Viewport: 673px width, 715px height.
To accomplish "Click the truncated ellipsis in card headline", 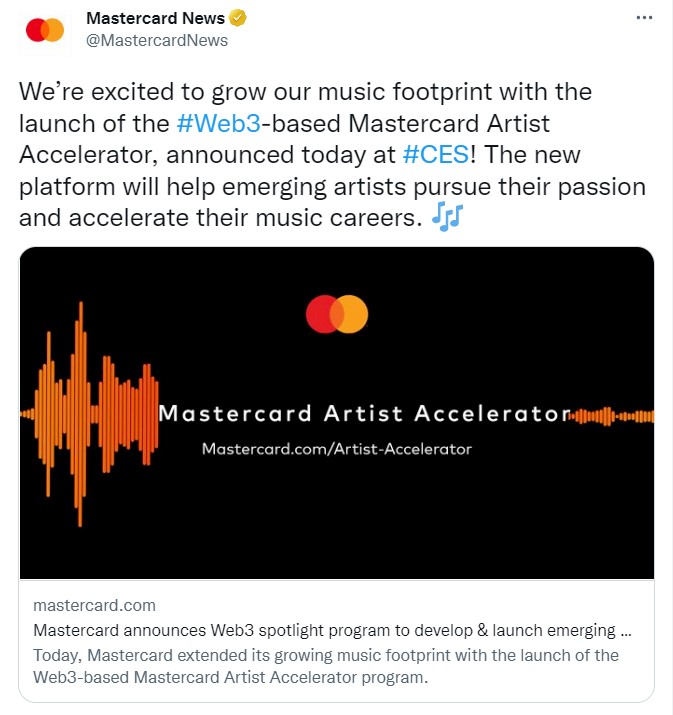I will (x=626, y=631).
